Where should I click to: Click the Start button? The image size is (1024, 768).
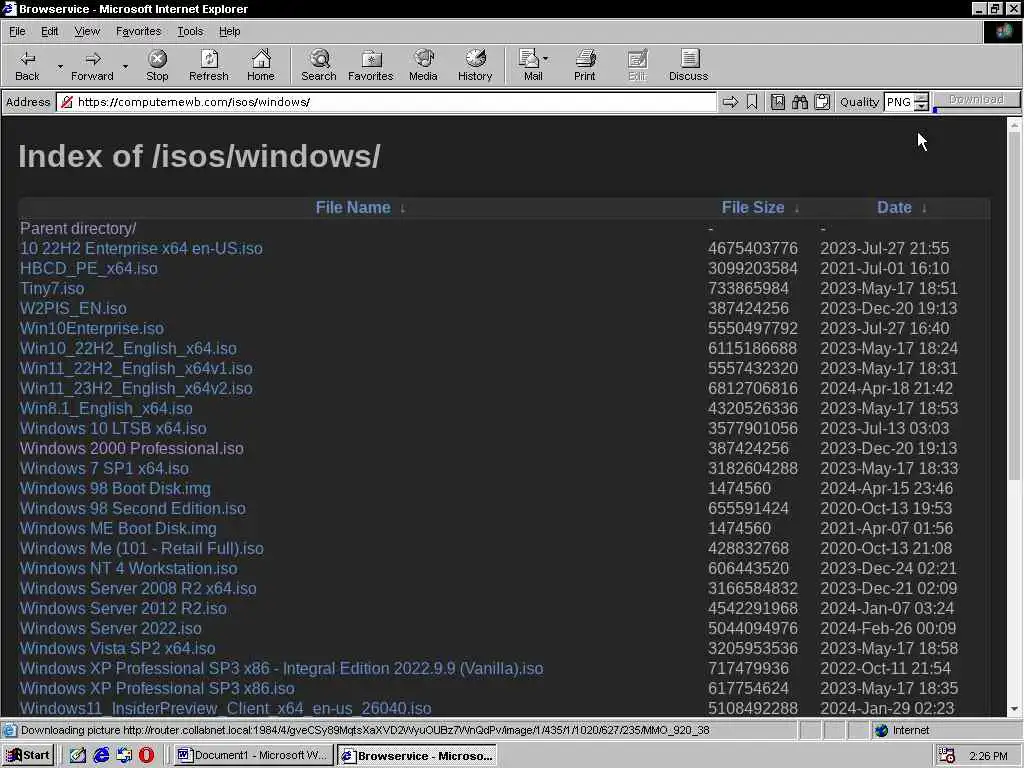point(28,756)
